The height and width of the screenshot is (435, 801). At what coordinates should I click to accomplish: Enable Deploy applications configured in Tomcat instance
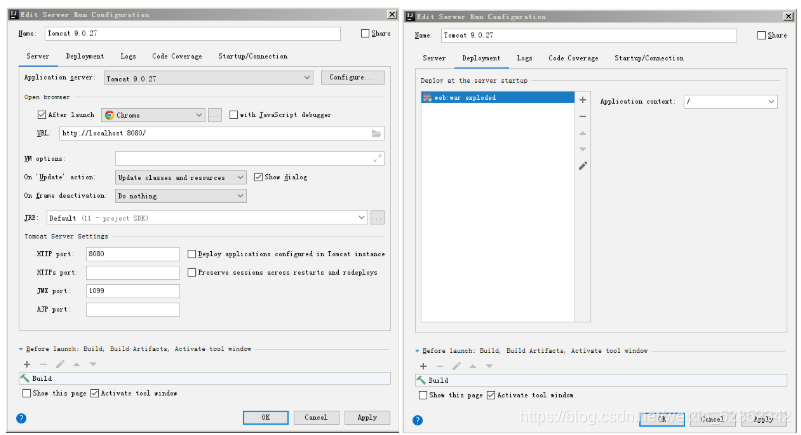point(192,254)
